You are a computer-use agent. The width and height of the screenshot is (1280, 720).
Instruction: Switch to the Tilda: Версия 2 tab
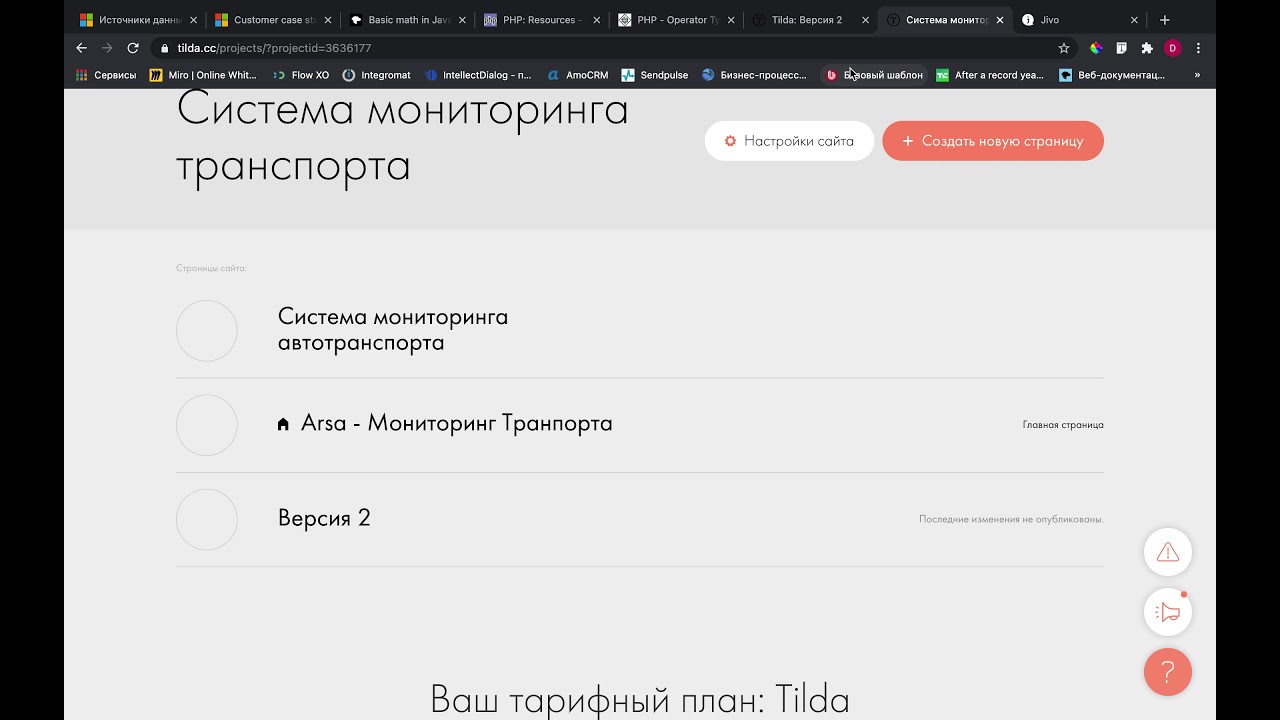tap(810, 20)
